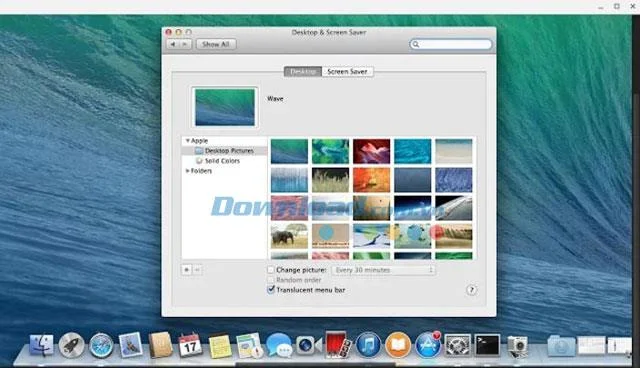
Task: Open App Store icon with red badge
Action: coord(428,345)
